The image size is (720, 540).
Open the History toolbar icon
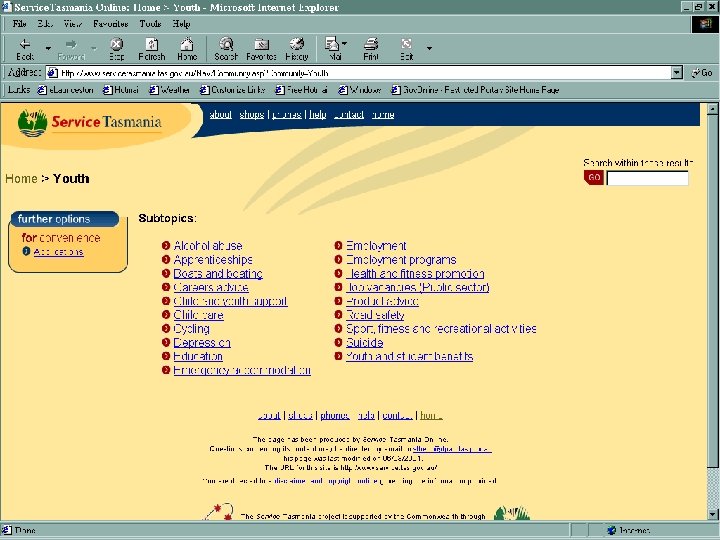296,49
